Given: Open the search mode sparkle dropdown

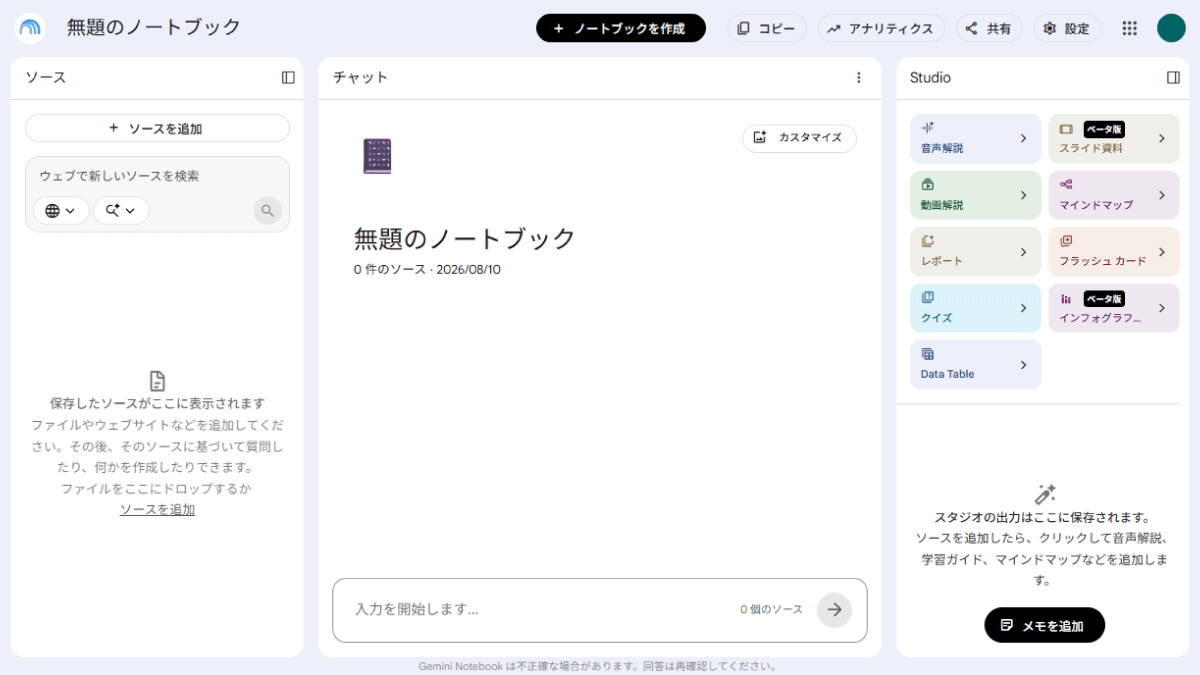Looking at the screenshot, I should click(121, 210).
